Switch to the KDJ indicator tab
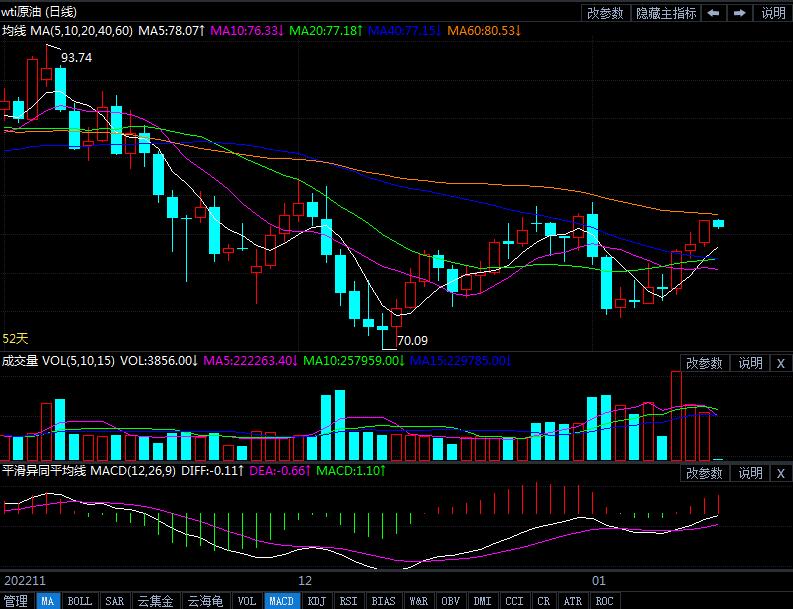793x609 pixels. pos(316,601)
